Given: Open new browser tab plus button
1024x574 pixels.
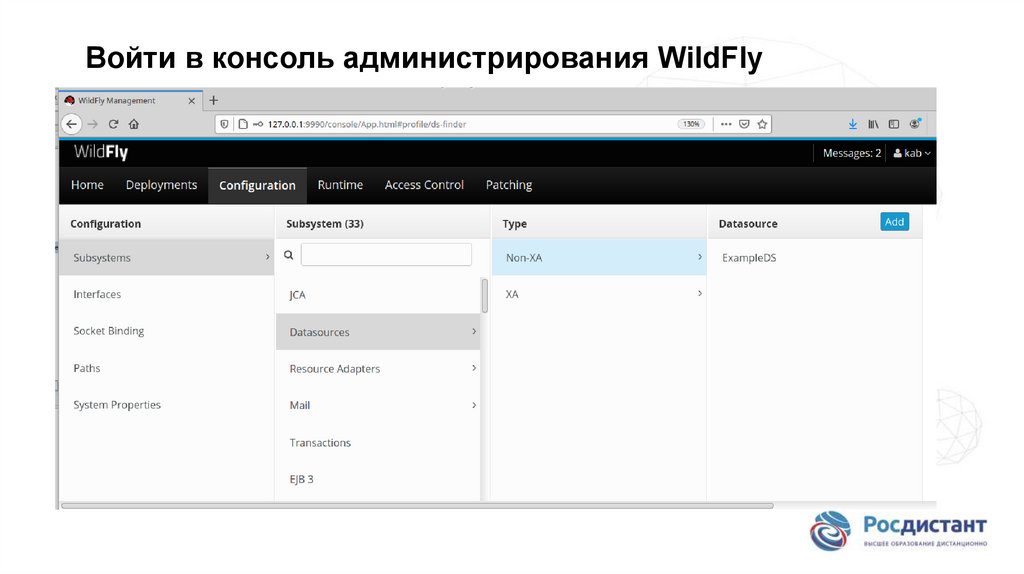Looking at the screenshot, I should point(214,101).
